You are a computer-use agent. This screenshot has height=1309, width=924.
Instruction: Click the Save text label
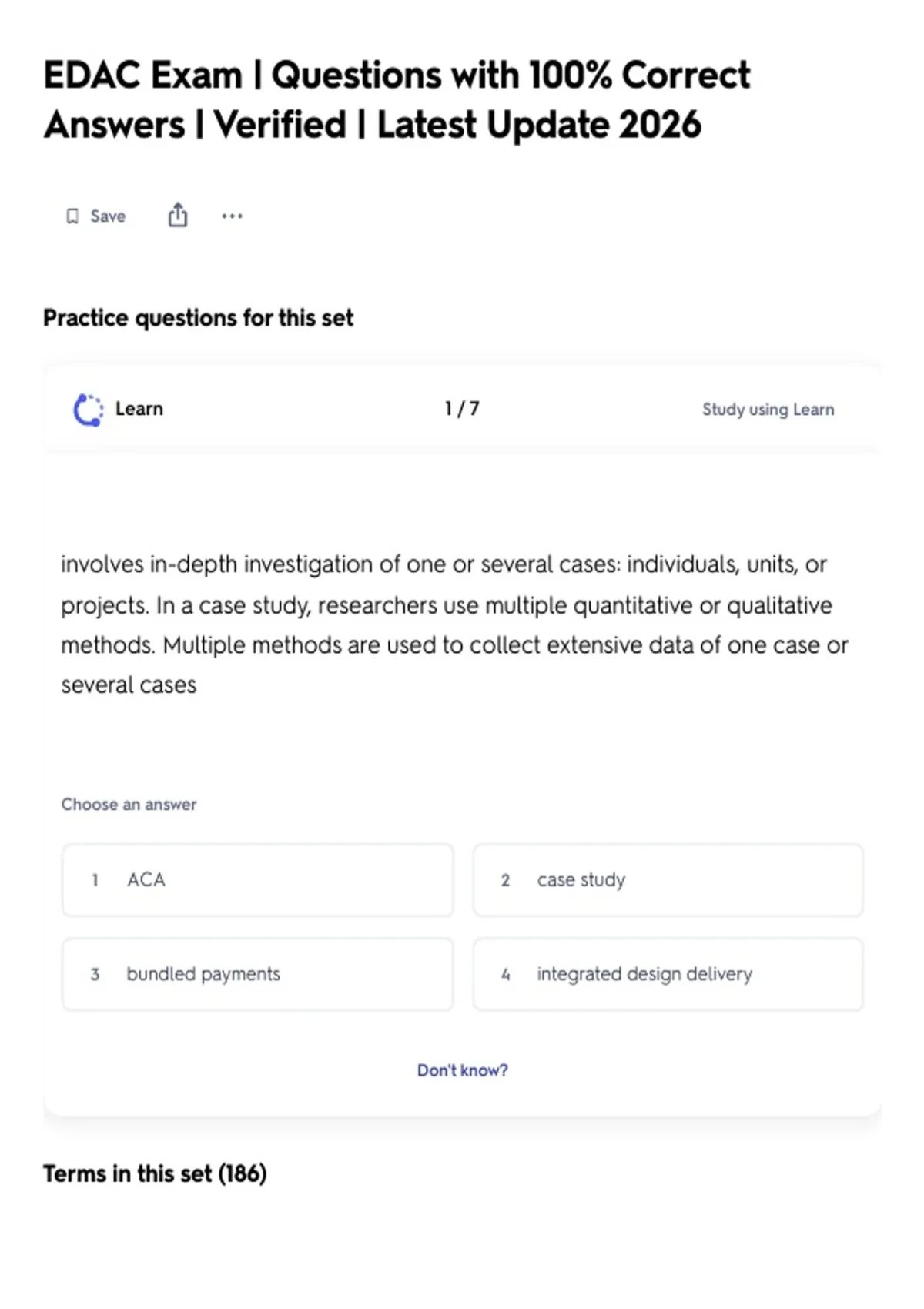tap(108, 216)
